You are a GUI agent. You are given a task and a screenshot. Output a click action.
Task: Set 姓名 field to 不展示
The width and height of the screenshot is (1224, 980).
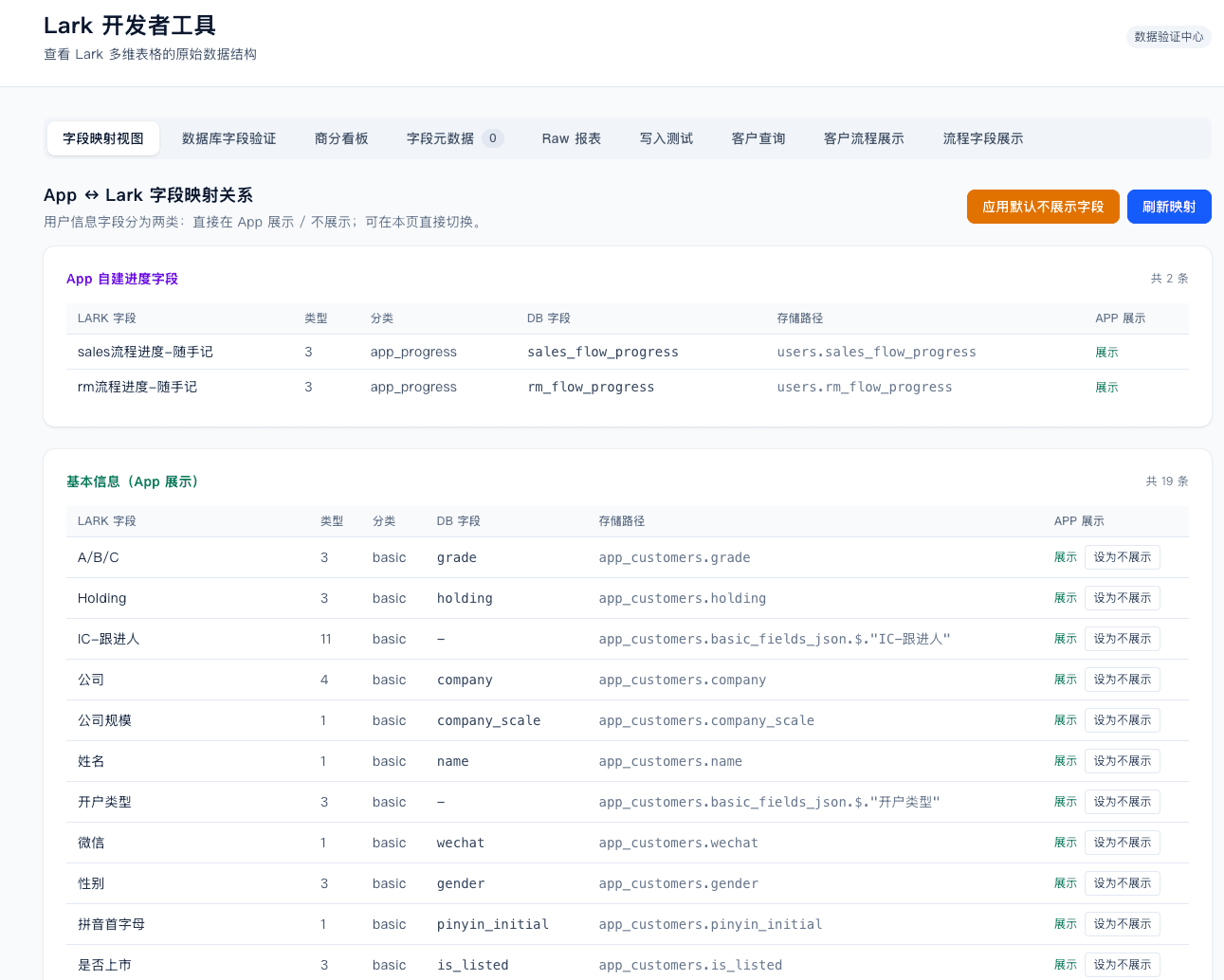[x=1123, y=761]
